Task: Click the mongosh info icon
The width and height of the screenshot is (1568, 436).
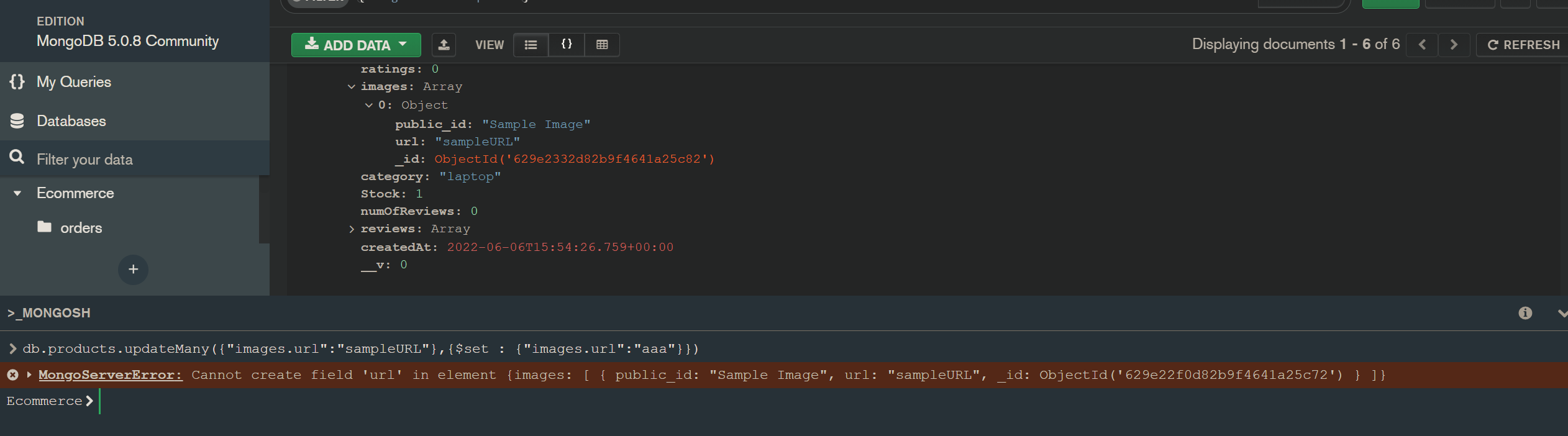Action: pyautogui.click(x=1525, y=313)
